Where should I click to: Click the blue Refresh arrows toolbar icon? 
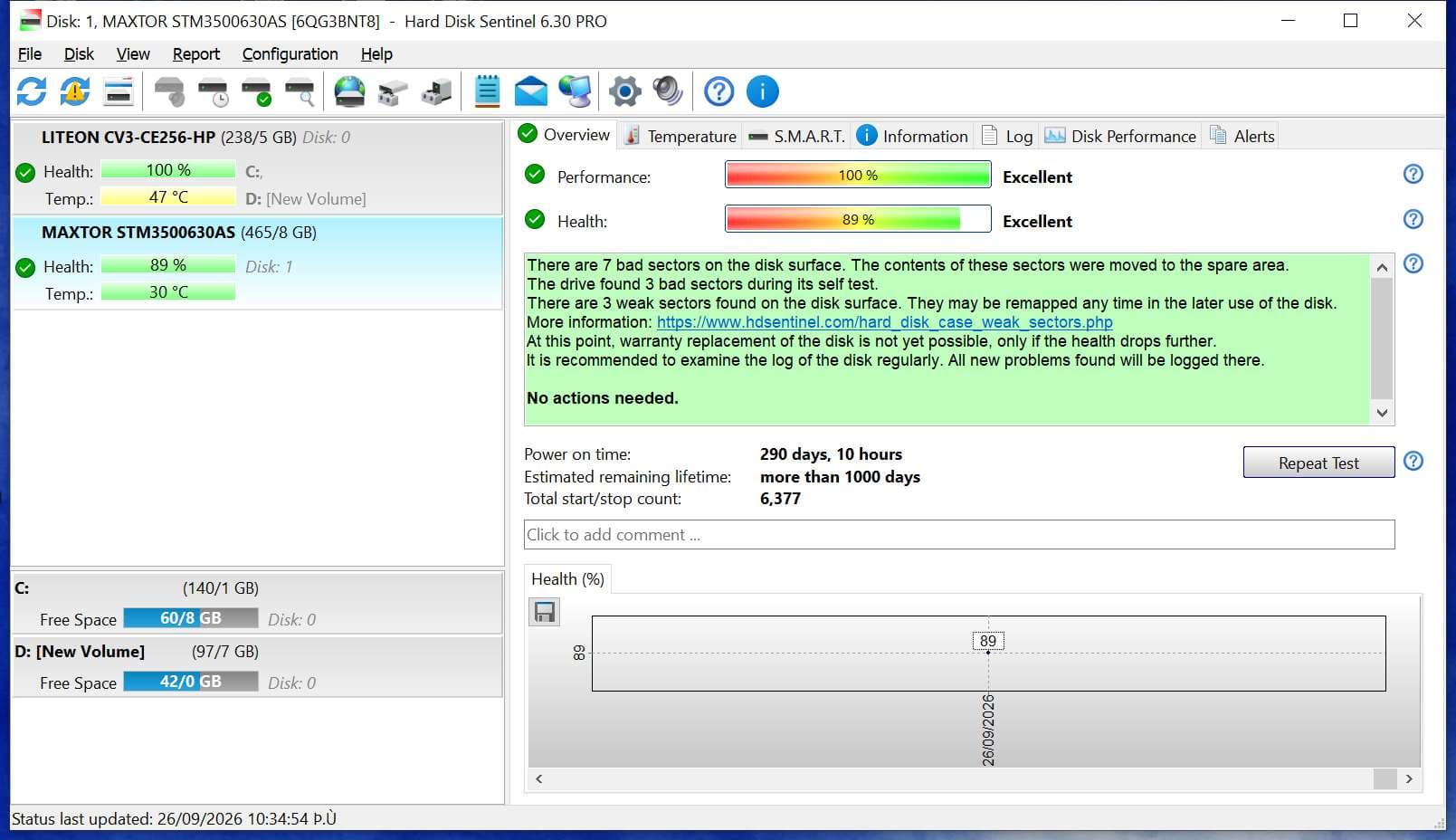(x=32, y=91)
